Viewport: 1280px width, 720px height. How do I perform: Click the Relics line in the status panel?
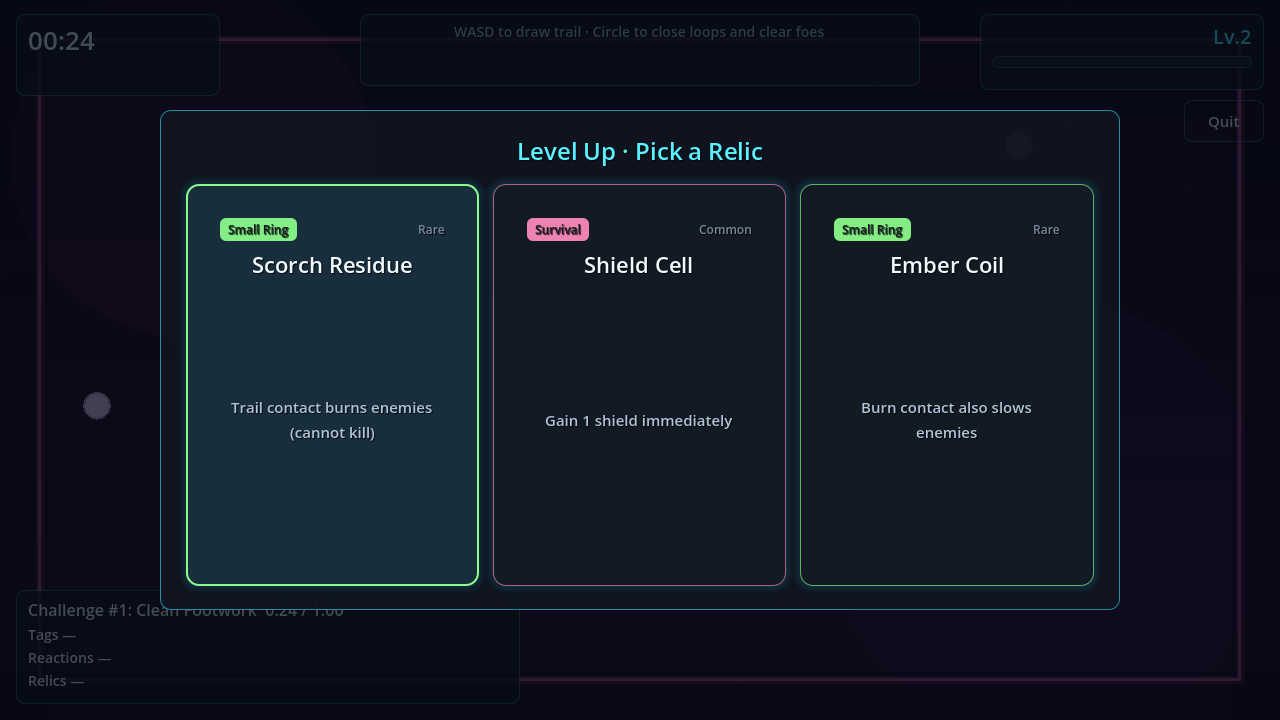point(56,681)
